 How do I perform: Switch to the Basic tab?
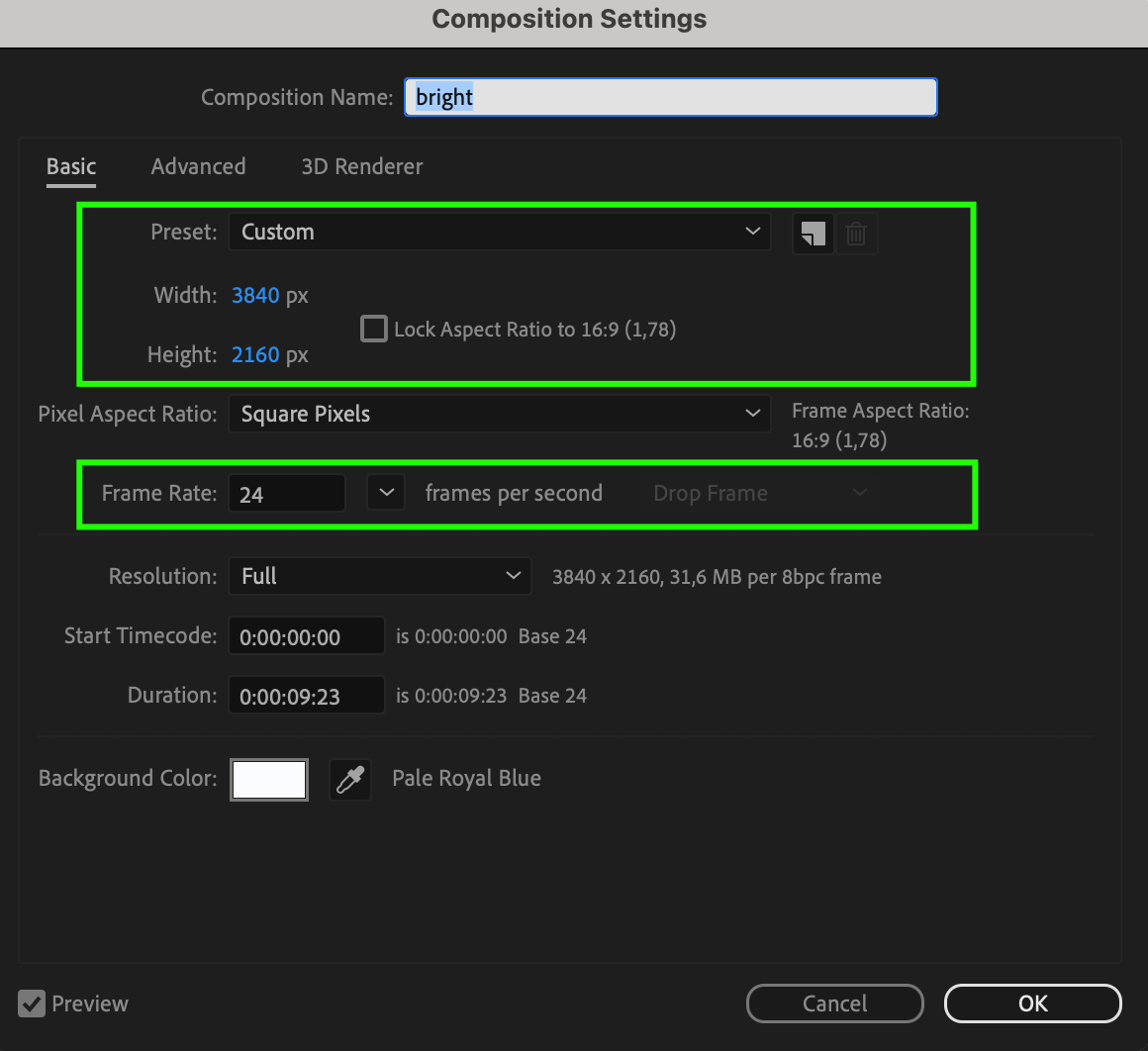pyautogui.click(x=71, y=167)
